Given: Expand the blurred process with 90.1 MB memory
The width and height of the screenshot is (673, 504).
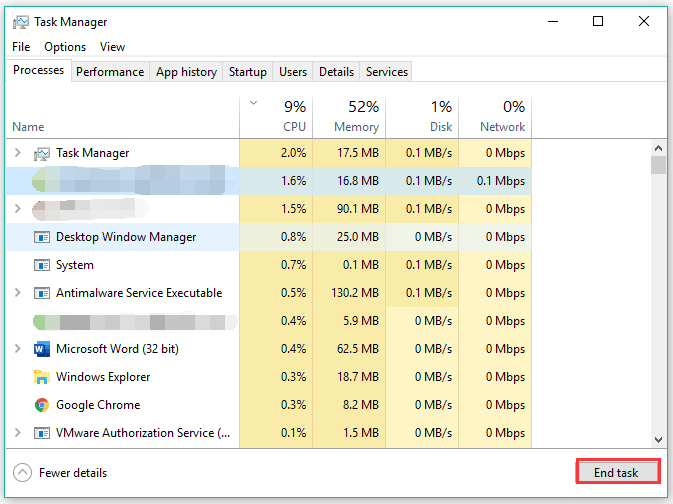Looking at the screenshot, I should [18, 209].
